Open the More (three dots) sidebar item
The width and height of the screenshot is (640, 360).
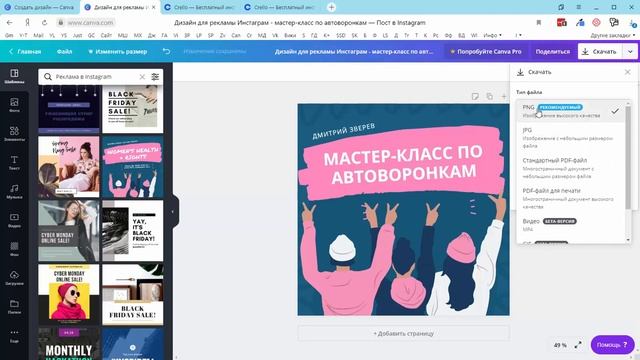[x=14, y=336]
